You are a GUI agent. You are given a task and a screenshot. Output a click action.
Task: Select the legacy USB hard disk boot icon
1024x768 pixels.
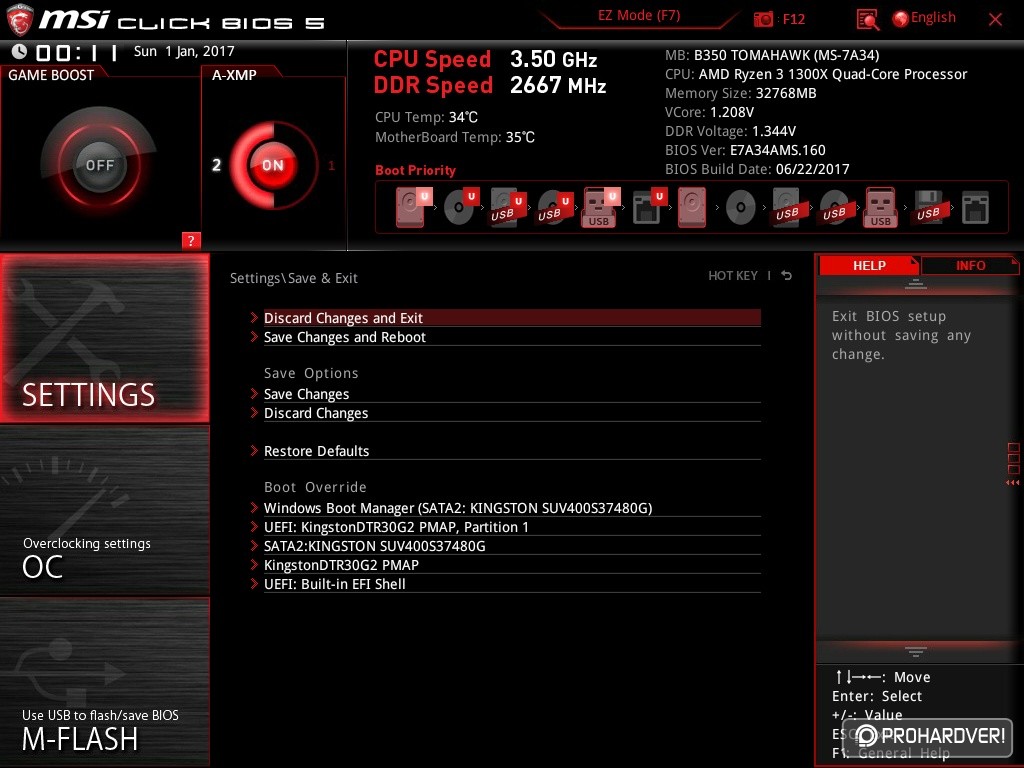click(788, 208)
